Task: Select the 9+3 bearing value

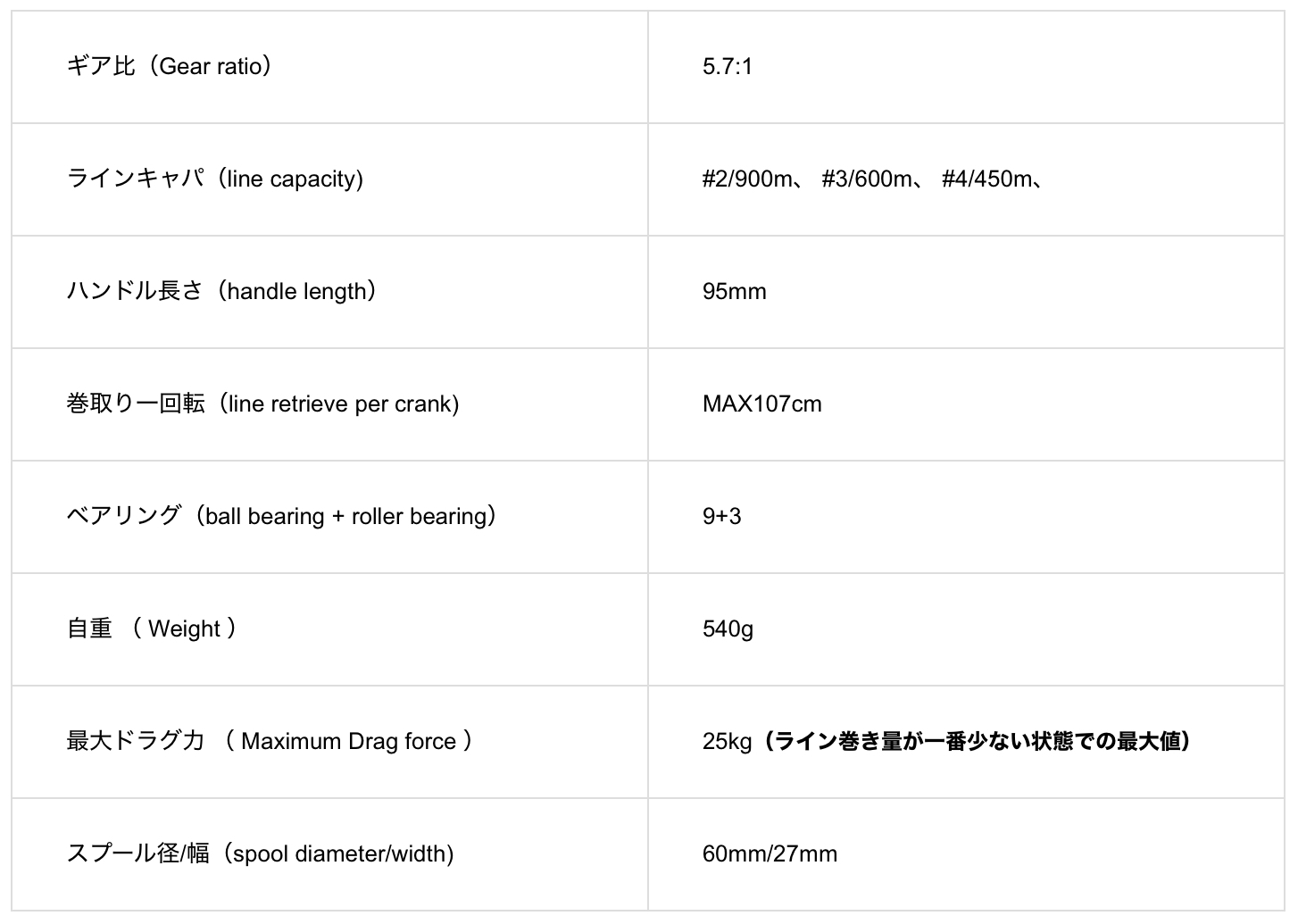Action: [721, 516]
